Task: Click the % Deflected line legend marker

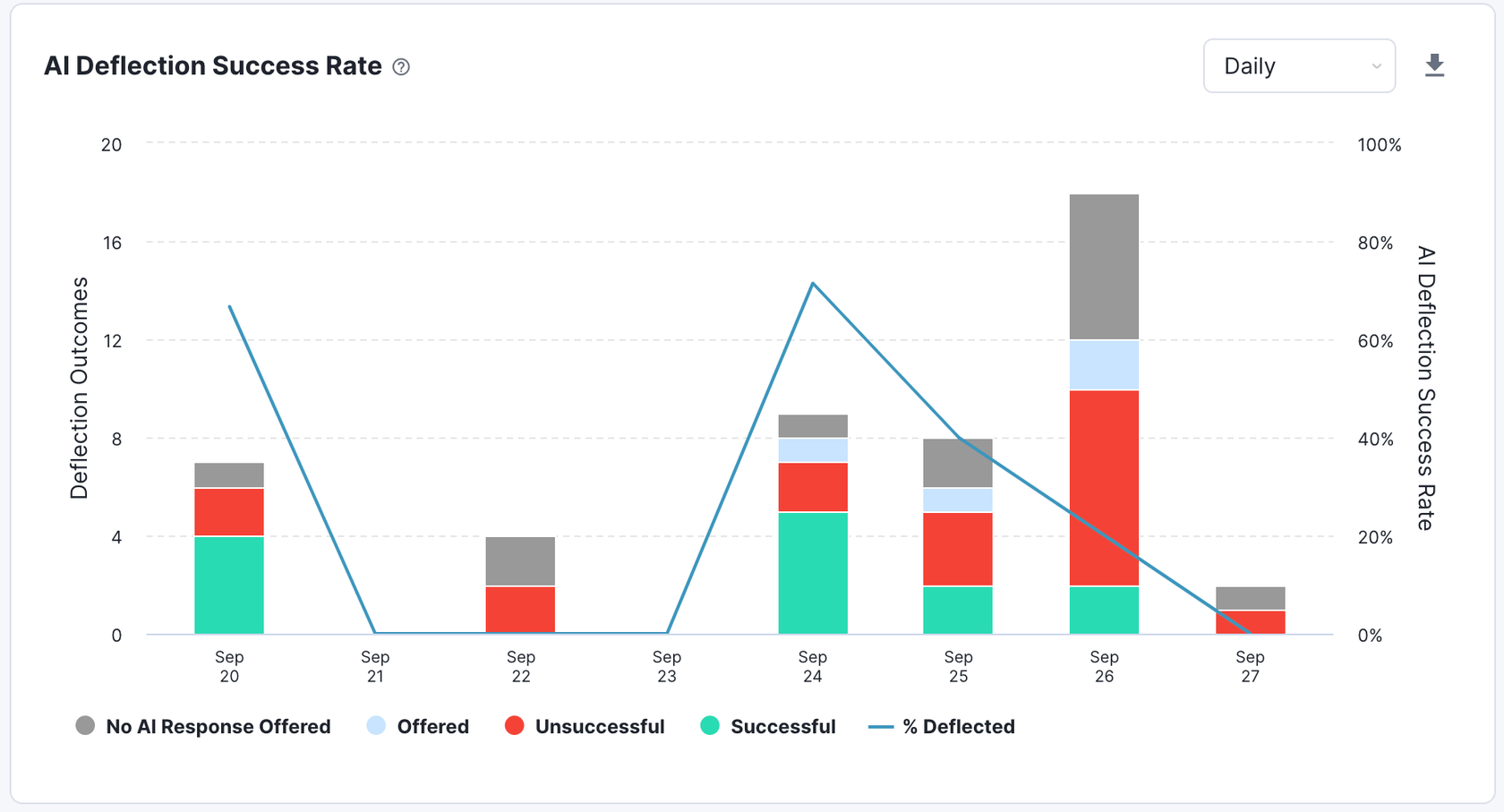Action: 883,726
